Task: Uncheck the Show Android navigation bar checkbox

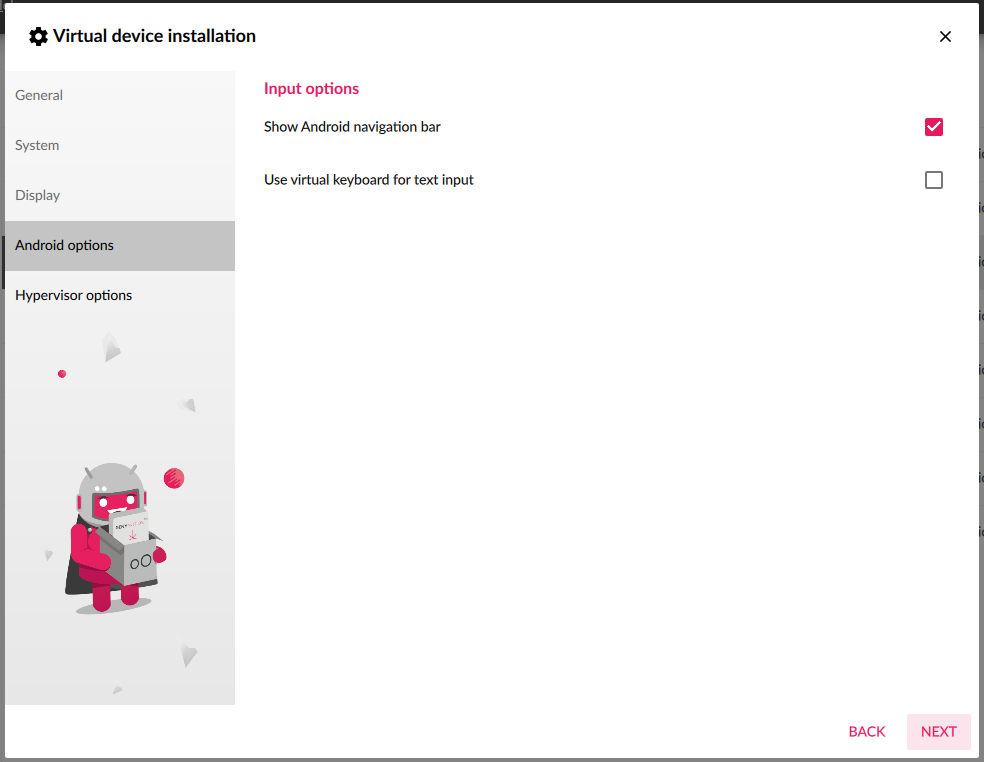Action: (934, 127)
